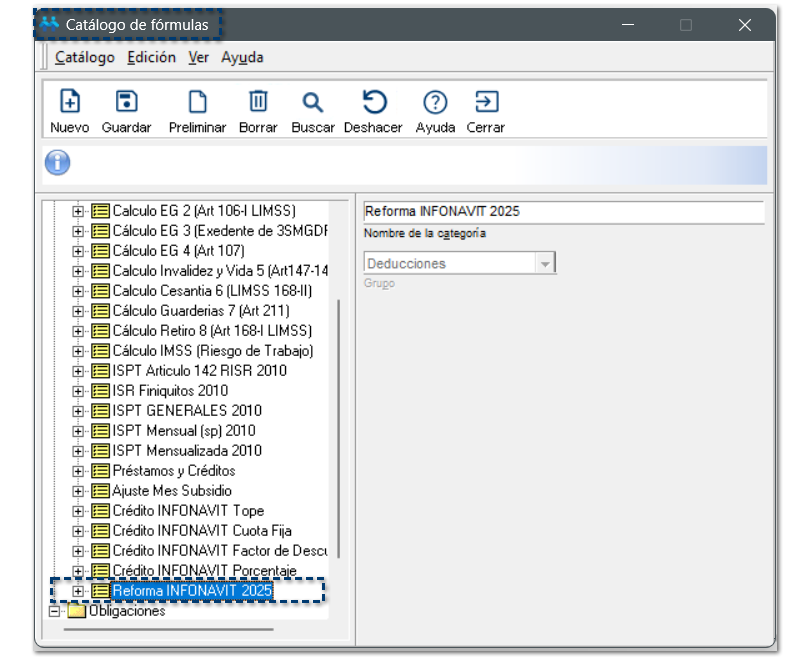
Task: Click the Borrar trash icon
Action: click(258, 102)
